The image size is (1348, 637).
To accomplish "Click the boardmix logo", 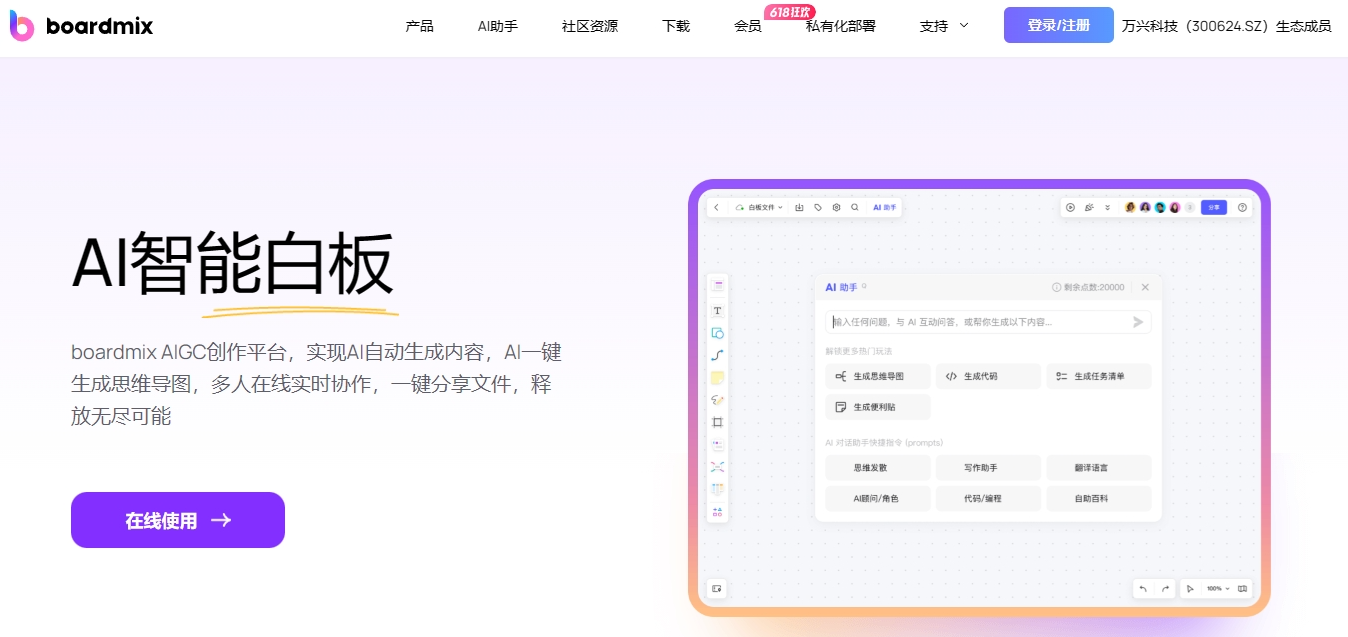I will click(x=82, y=27).
